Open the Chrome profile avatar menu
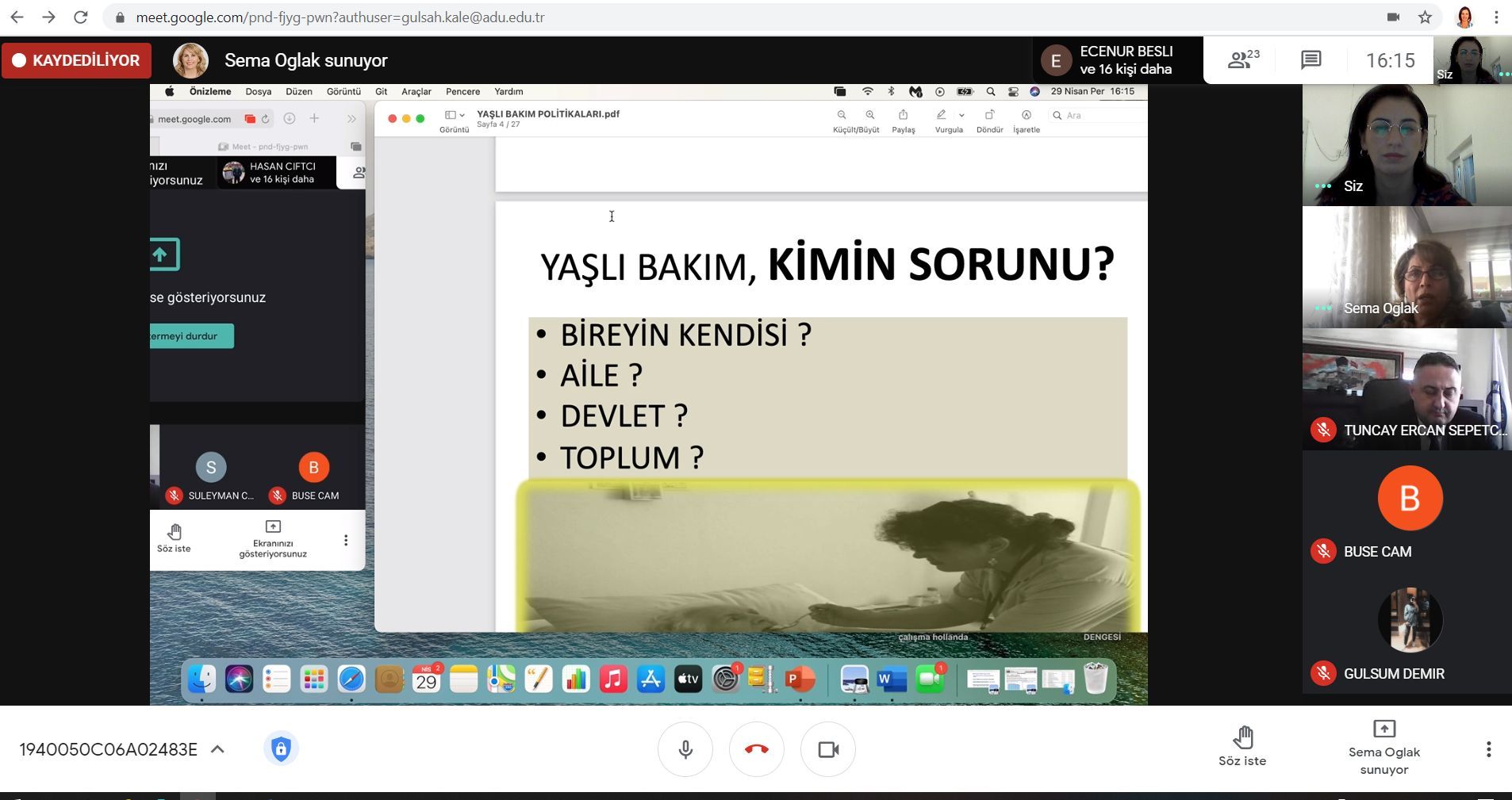The width and height of the screenshot is (1512, 800). tap(1464, 17)
